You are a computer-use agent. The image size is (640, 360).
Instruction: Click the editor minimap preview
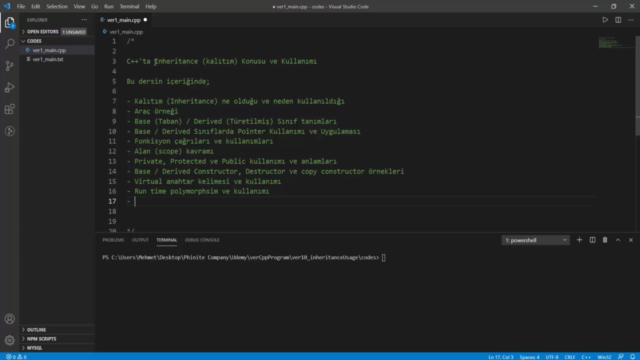point(616,42)
